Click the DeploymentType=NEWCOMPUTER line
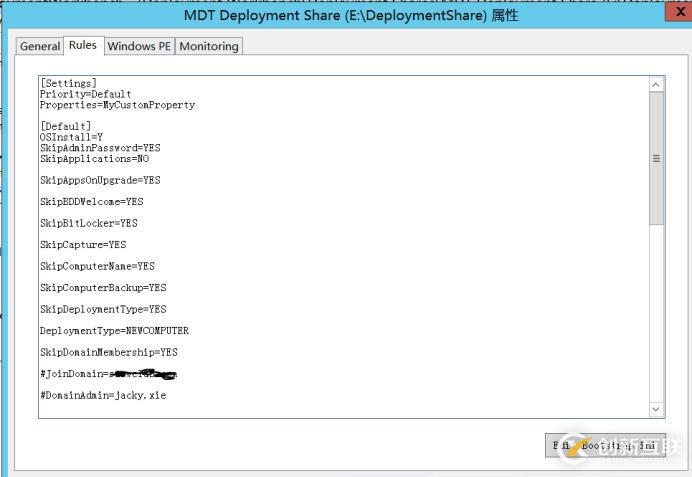This screenshot has width=692, height=477. click(114, 331)
